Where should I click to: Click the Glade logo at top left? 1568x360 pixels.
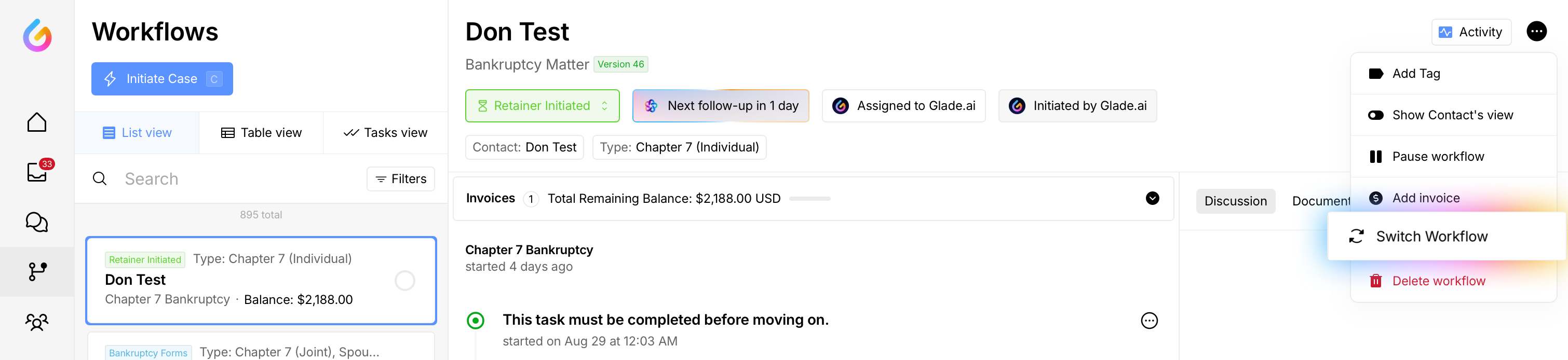37,35
